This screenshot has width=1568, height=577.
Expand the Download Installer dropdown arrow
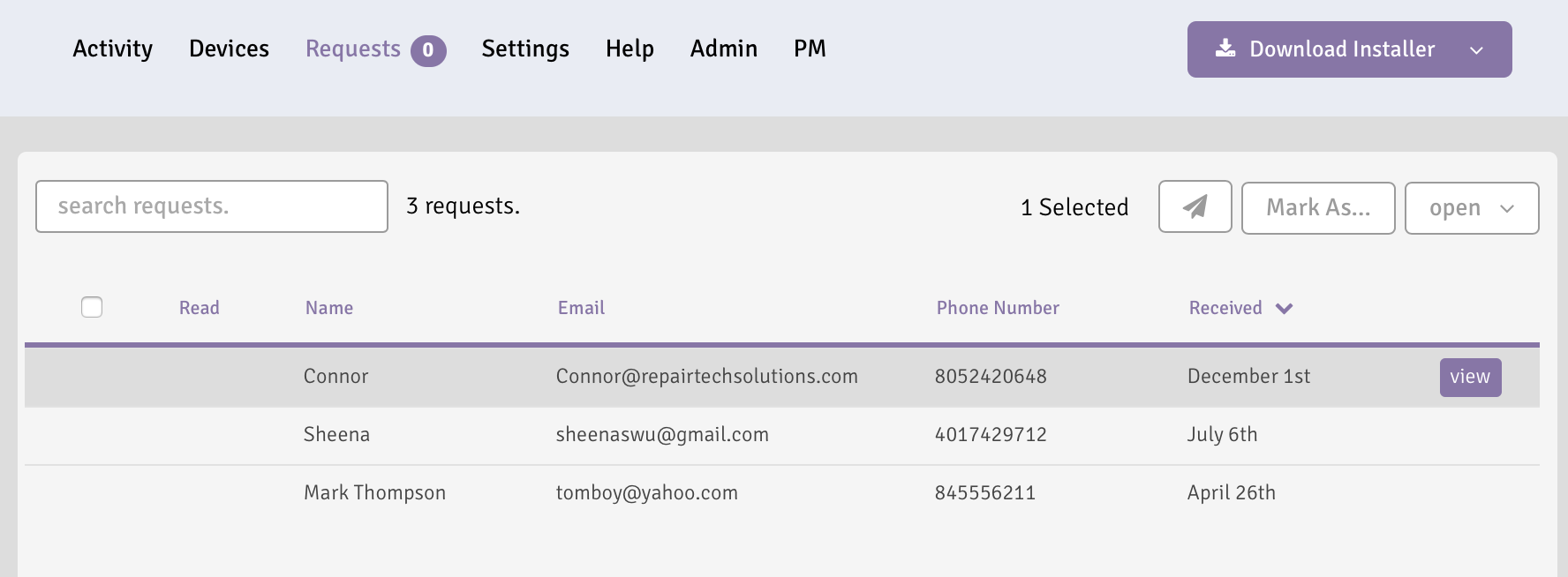point(1476,50)
